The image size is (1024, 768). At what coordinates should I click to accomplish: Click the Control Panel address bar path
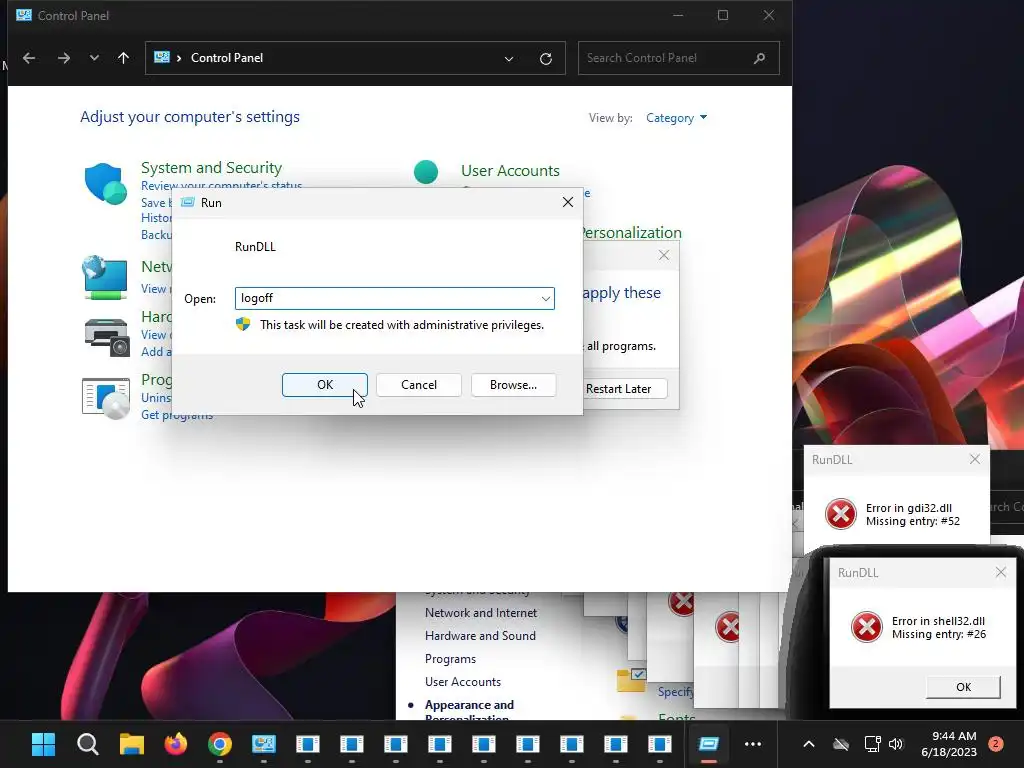click(x=227, y=58)
